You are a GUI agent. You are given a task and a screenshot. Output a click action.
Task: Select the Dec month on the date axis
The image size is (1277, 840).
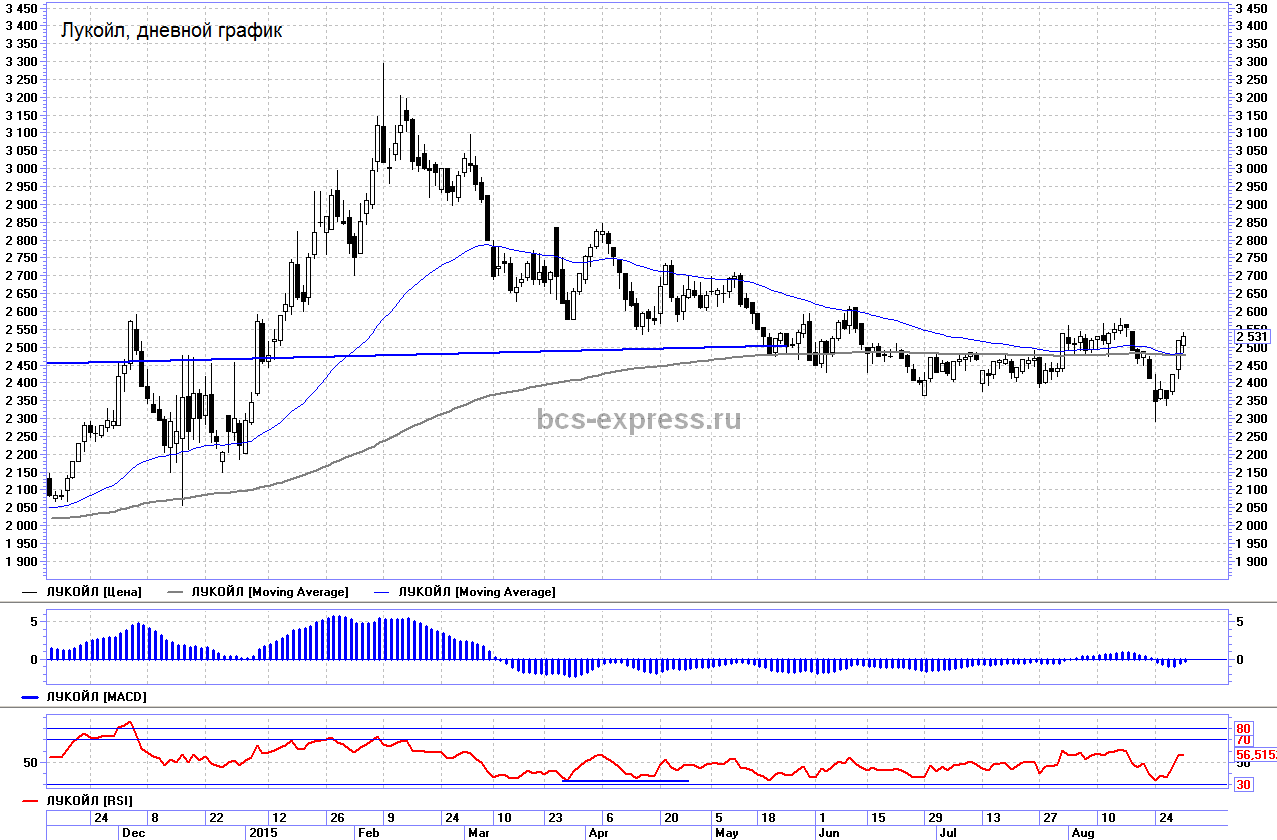coord(132,832)
